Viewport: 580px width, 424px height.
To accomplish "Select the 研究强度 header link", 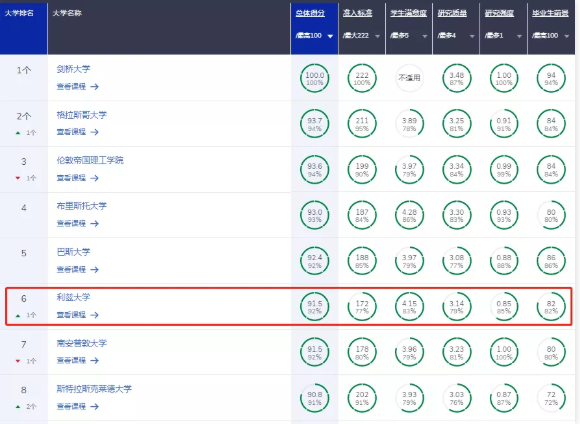I will [x=499, y=13].
